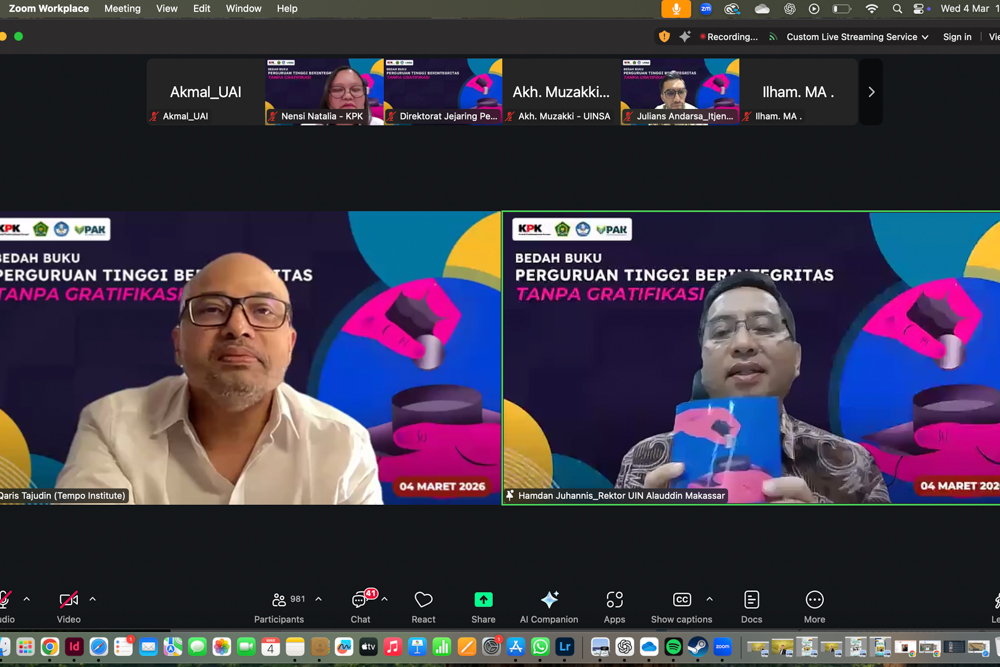Screen dimensions: 1000x667
Task: Toggle Show captions
Action: tap(681, 606)
